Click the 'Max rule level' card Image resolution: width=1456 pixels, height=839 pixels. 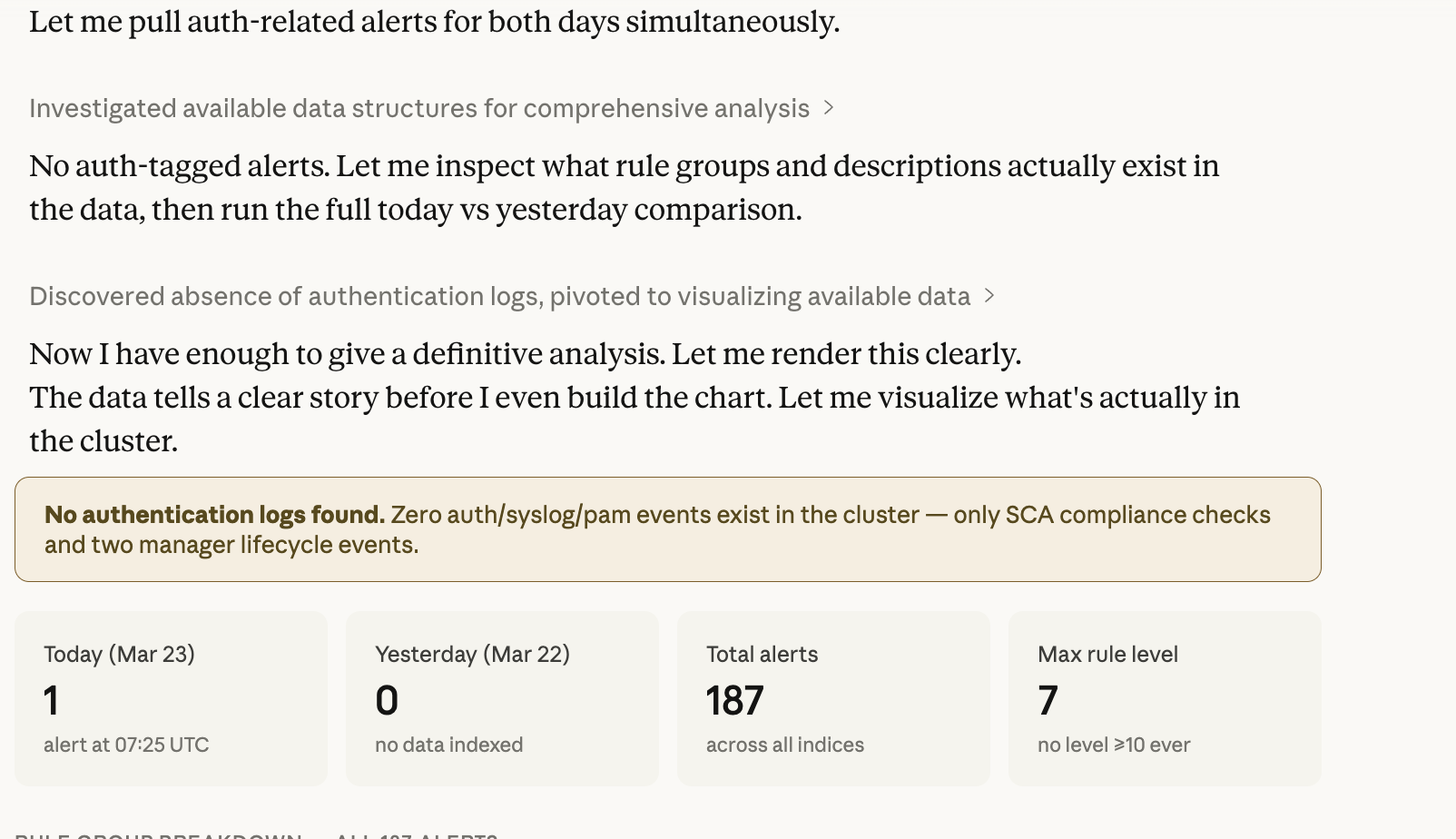pos(1165,697)
